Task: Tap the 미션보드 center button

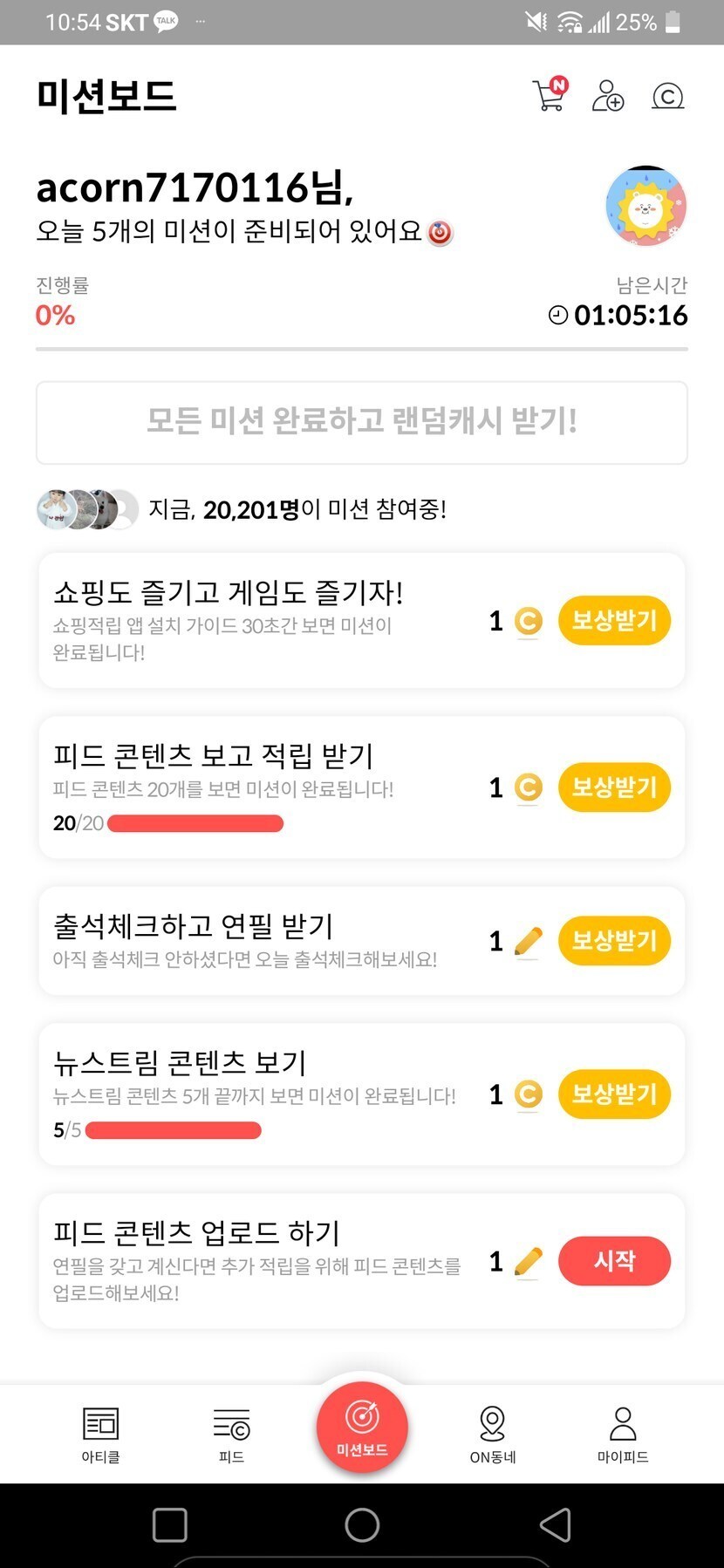Action: [x=362, y=1426]
